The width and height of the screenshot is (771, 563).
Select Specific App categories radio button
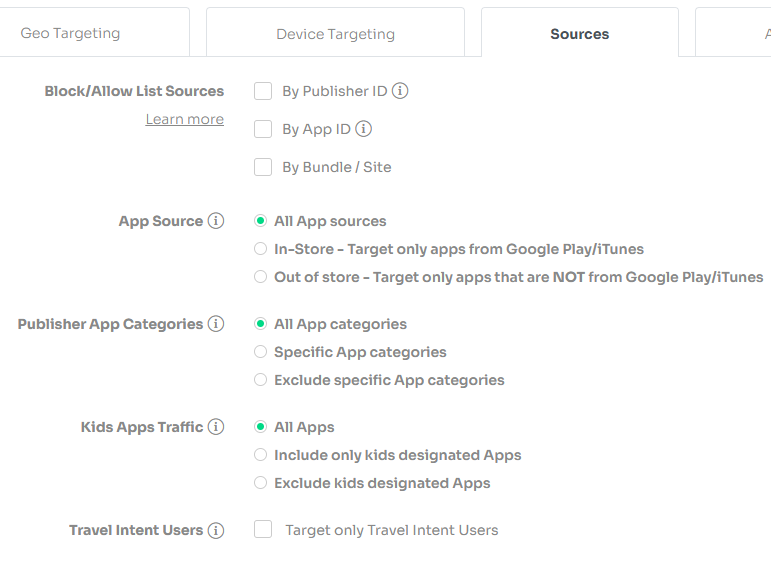[261, 352]
